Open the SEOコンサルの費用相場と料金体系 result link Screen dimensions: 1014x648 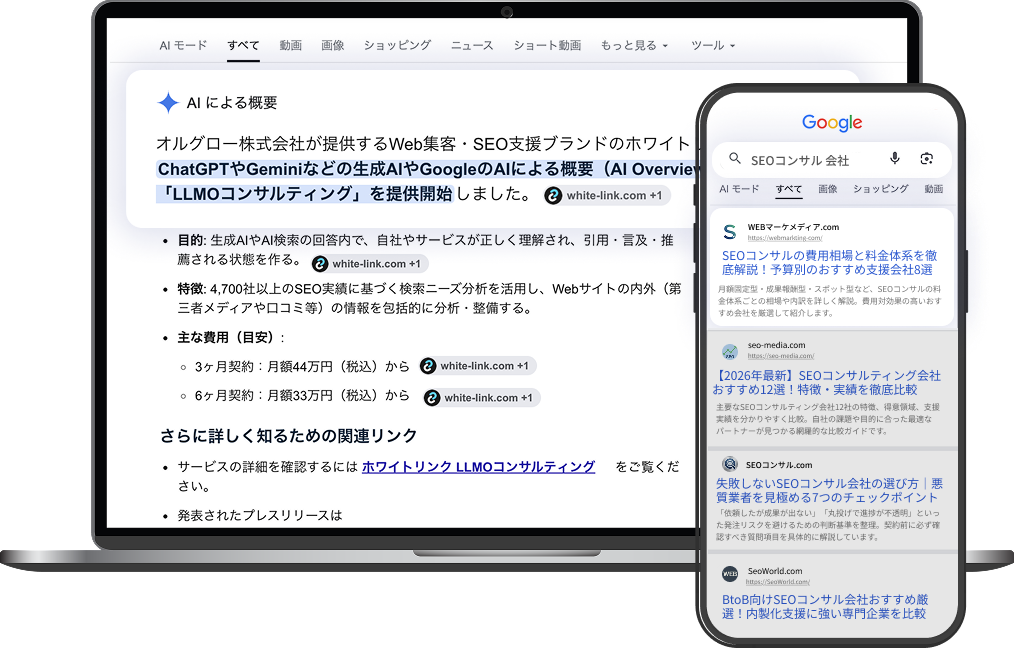pos(829,263)
